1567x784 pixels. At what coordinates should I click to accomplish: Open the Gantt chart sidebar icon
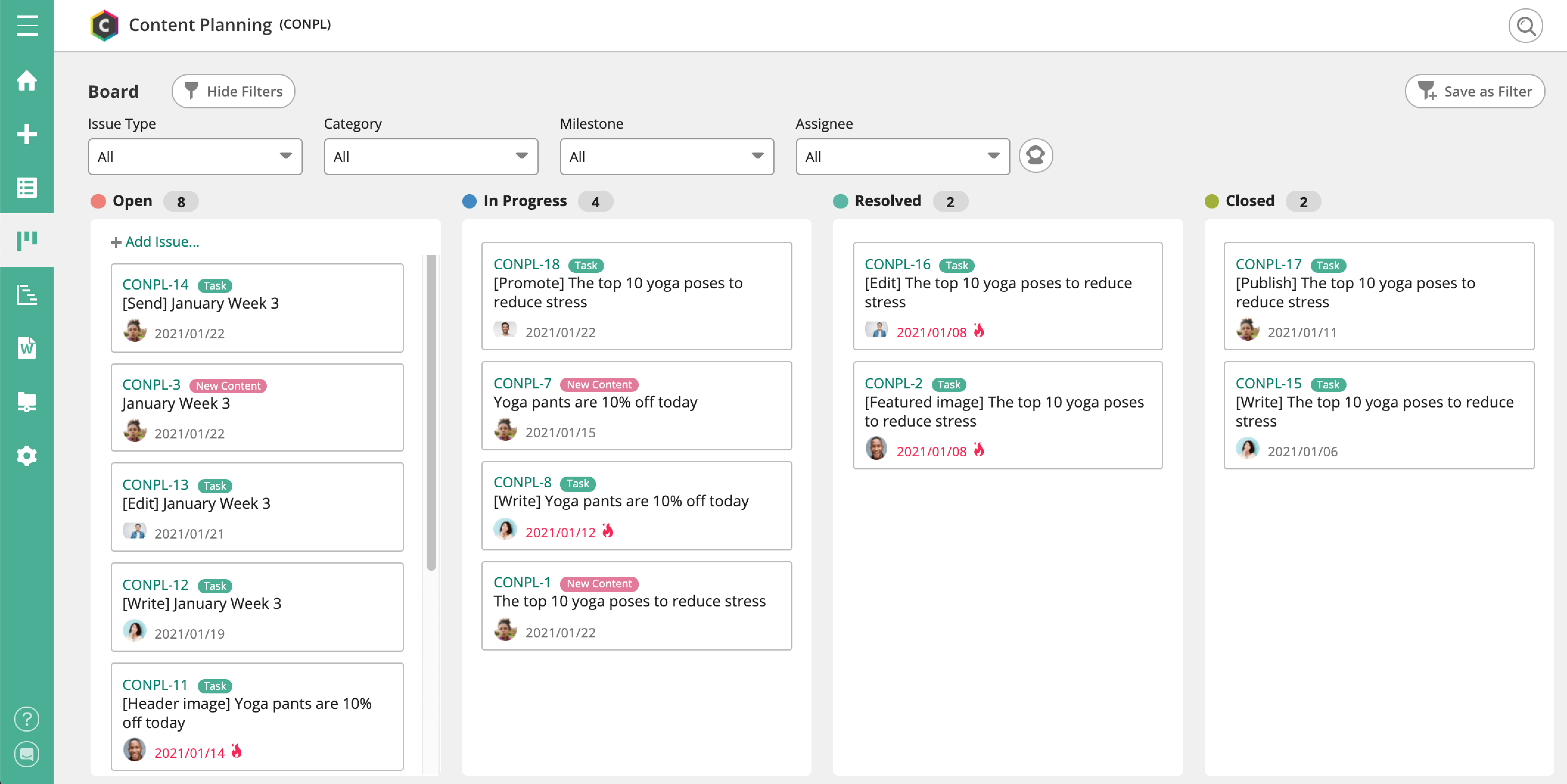pyautogui.click(x=27, y=295)
